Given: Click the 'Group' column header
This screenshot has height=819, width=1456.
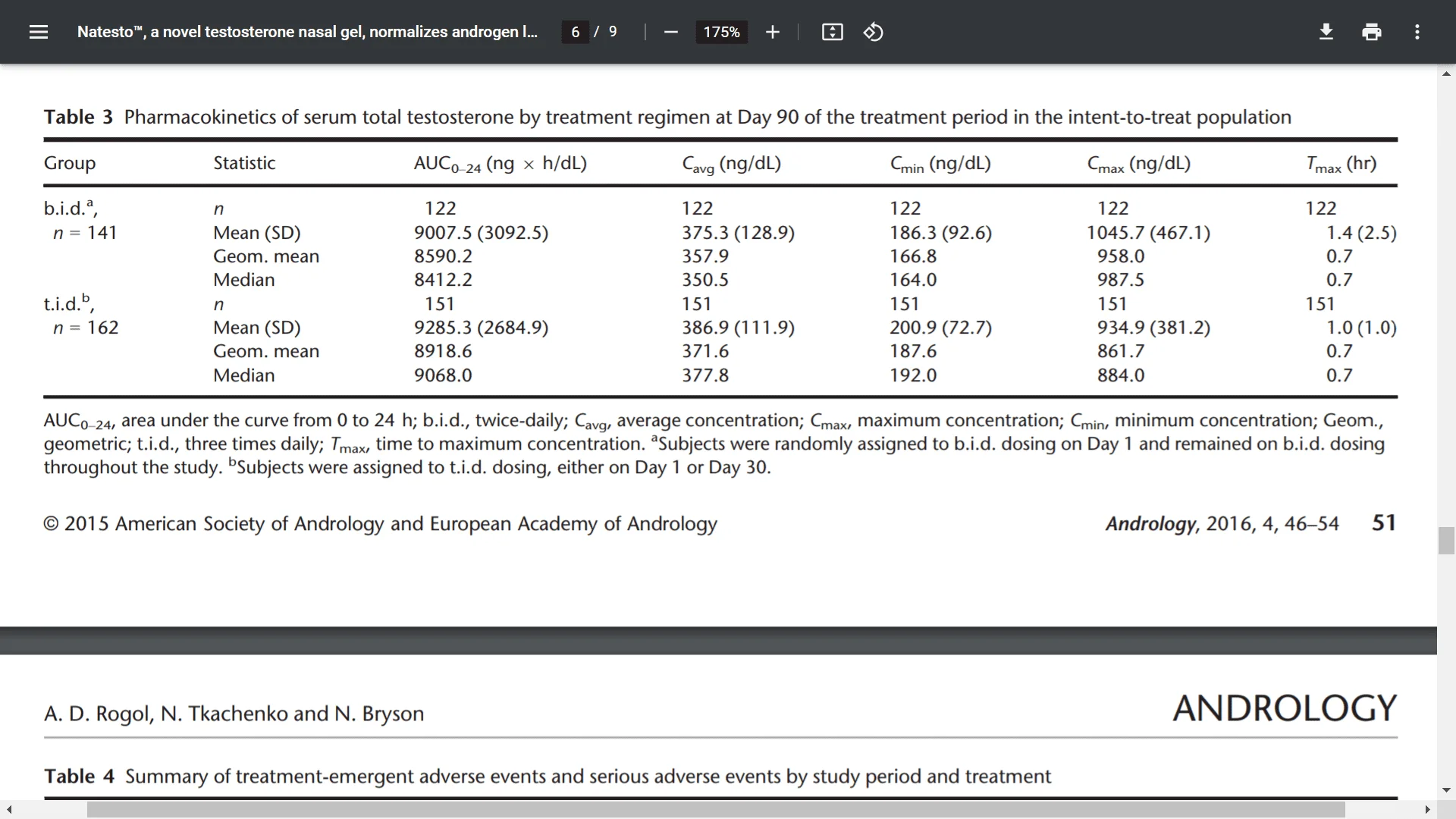Looking at the screenshot, I should point(70,163).
